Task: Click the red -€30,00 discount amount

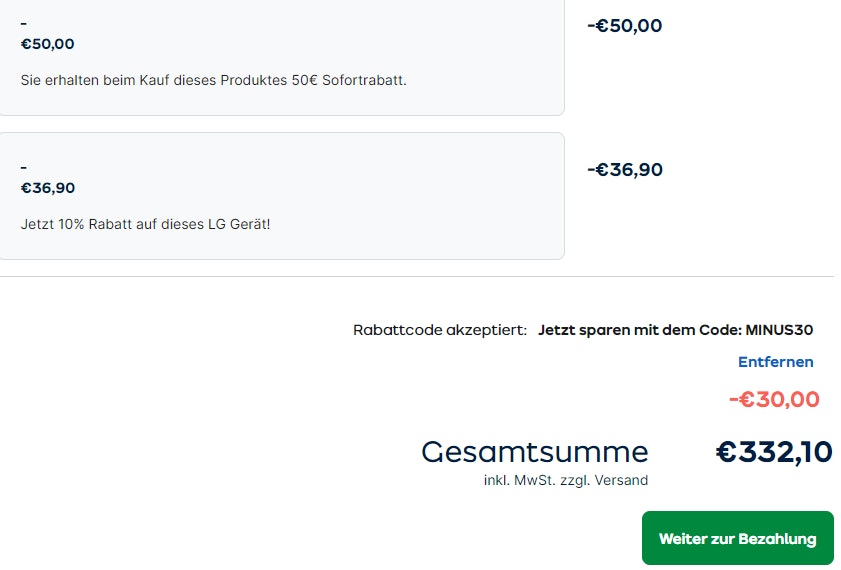Action: pos(774,400)
